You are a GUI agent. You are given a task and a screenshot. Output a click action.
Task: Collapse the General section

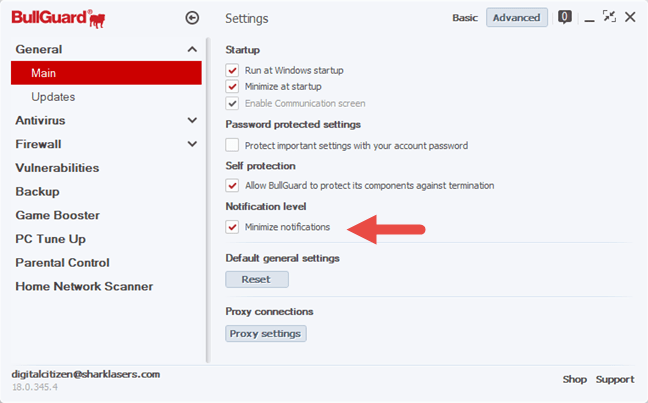(192, 50)
